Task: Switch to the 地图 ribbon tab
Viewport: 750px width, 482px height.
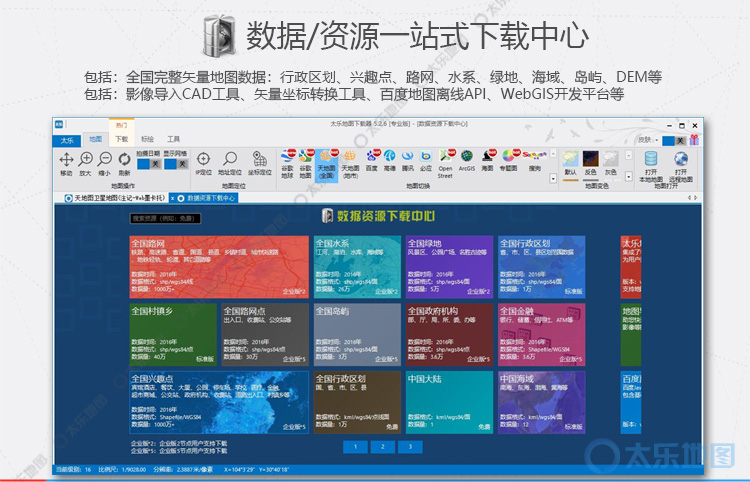Action: pyautogui.click(x=96, y=139)
